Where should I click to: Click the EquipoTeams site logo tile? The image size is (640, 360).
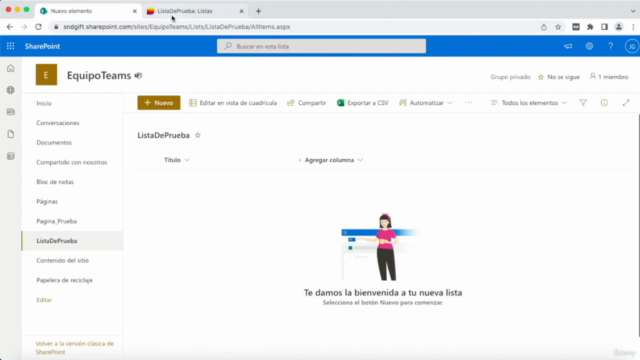point(46,75)
